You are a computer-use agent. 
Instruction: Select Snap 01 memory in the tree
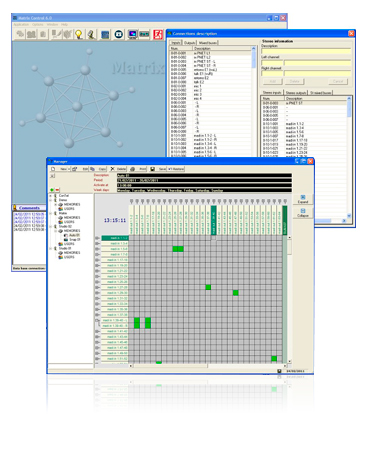[74, 239]
